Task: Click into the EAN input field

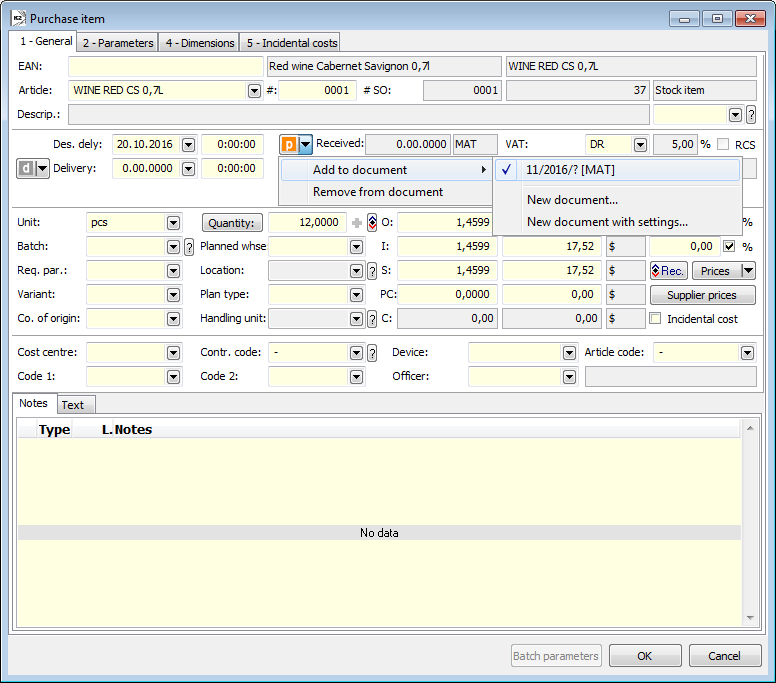Action: click(165, 67)
